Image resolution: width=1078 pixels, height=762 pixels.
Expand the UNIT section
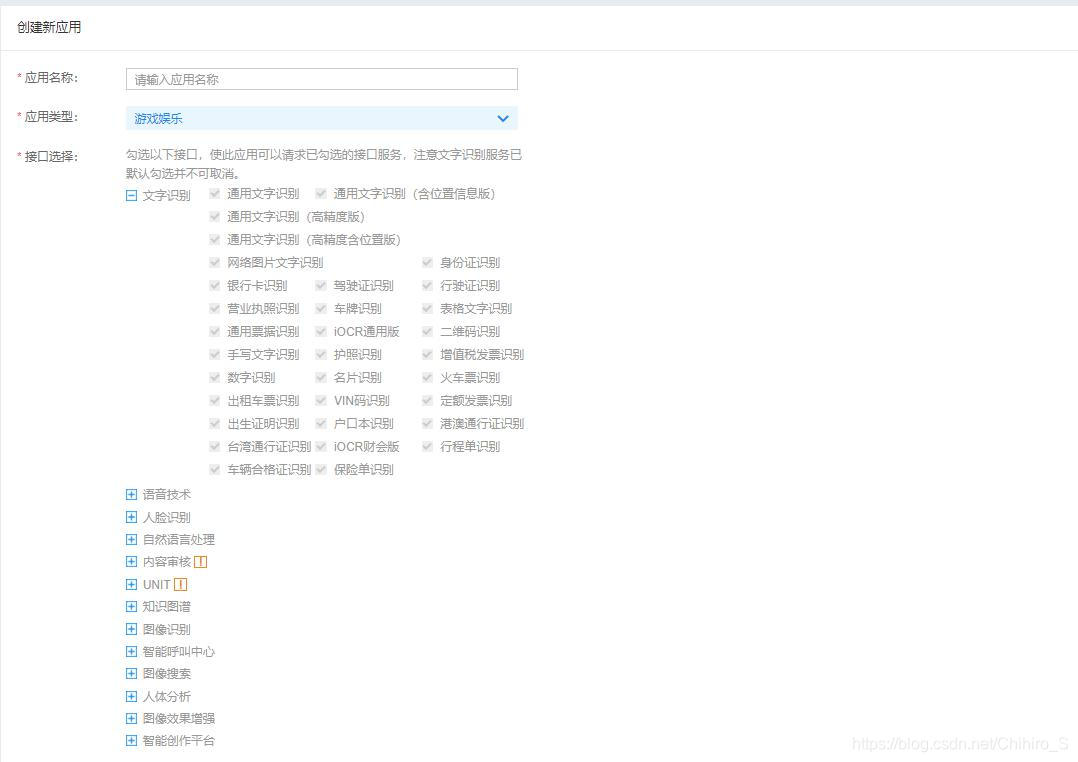tap(131, 585)
